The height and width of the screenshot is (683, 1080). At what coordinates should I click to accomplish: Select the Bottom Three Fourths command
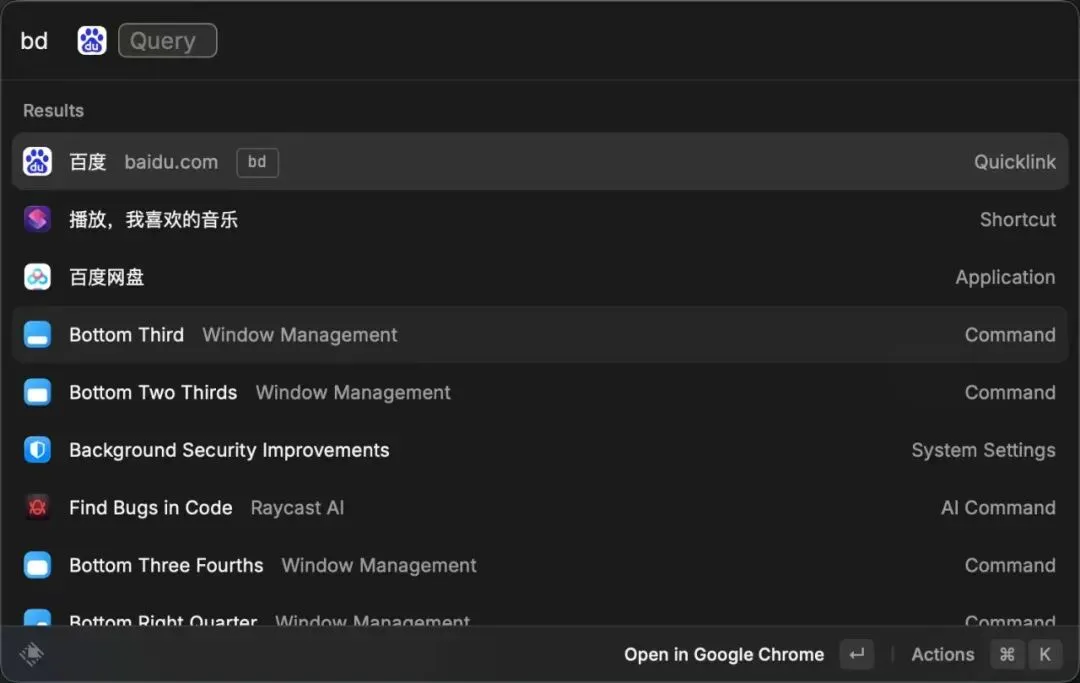tap(540, 565)
